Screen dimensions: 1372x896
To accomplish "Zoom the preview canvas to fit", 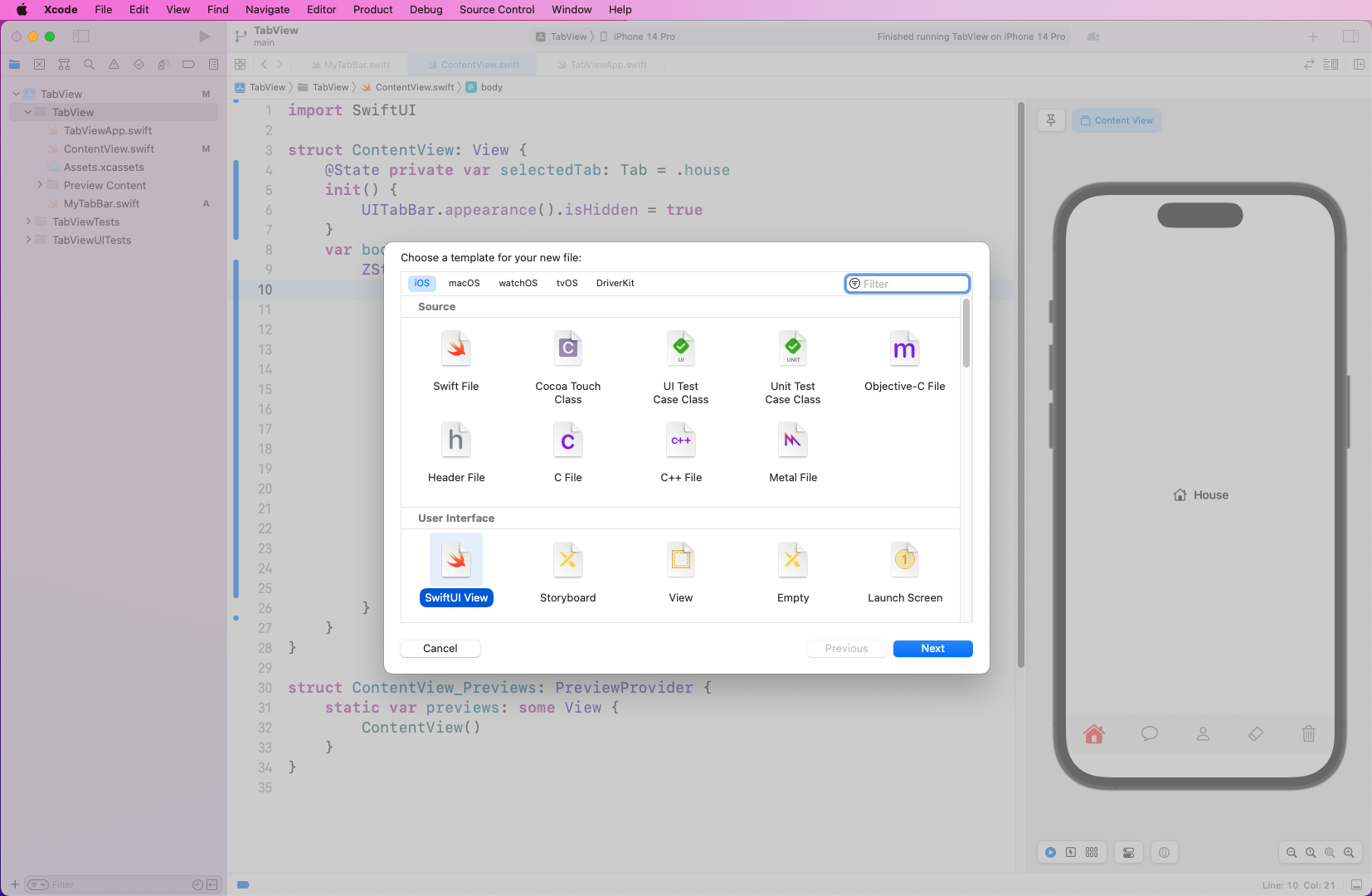I will pyautogui.click(x=1330, y=852).
